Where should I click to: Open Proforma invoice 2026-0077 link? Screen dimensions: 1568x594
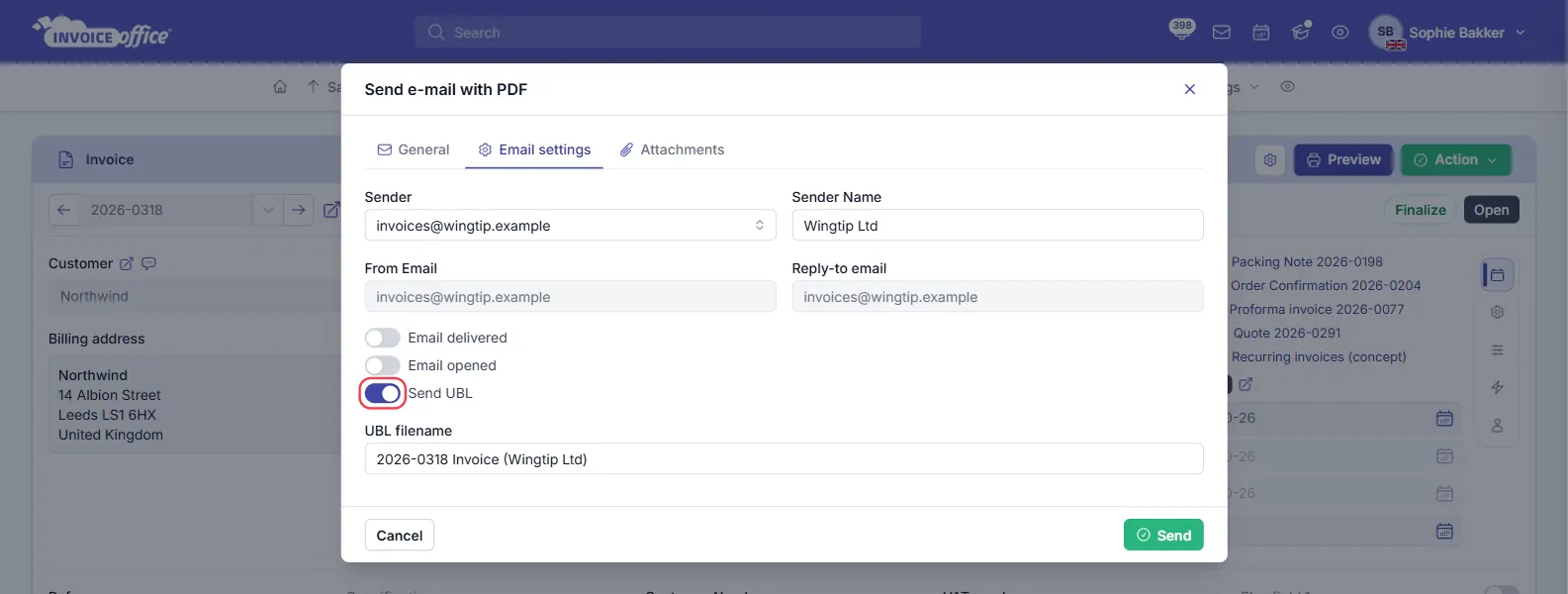tap(1317, 309)
